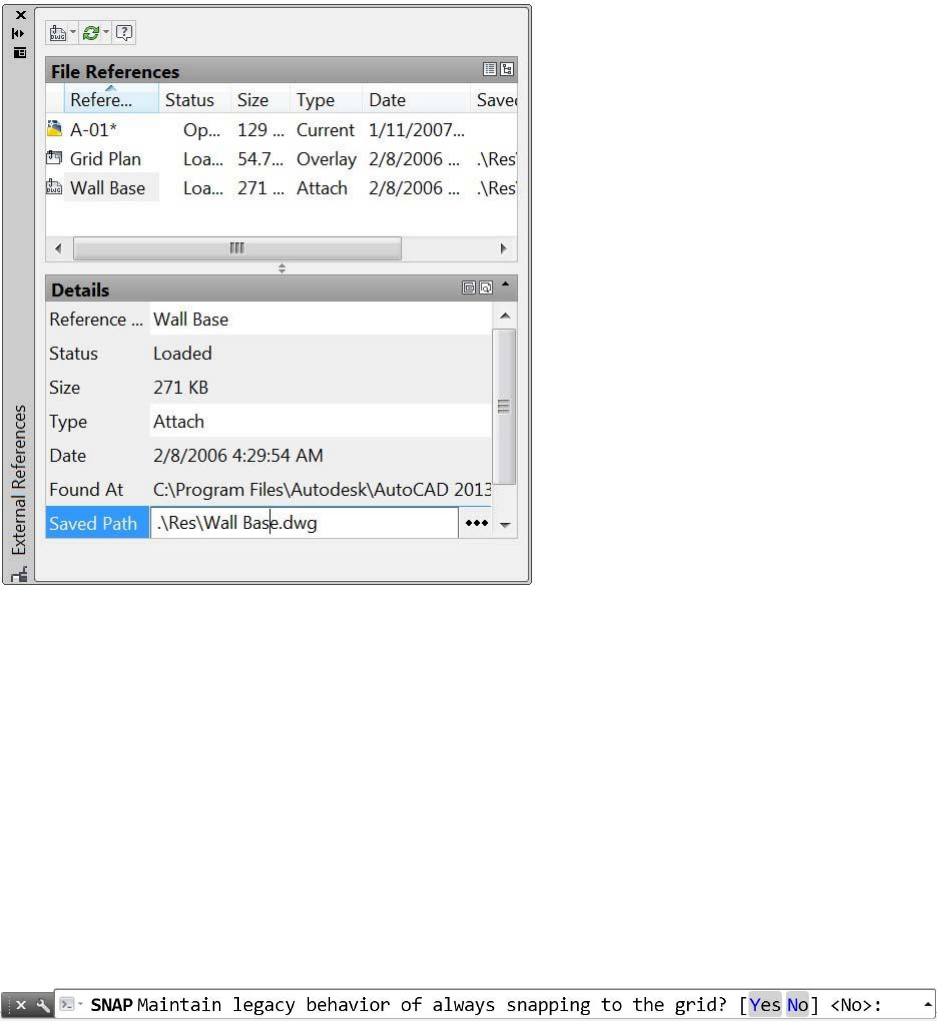Sort by the Type column header

(326, 100)
